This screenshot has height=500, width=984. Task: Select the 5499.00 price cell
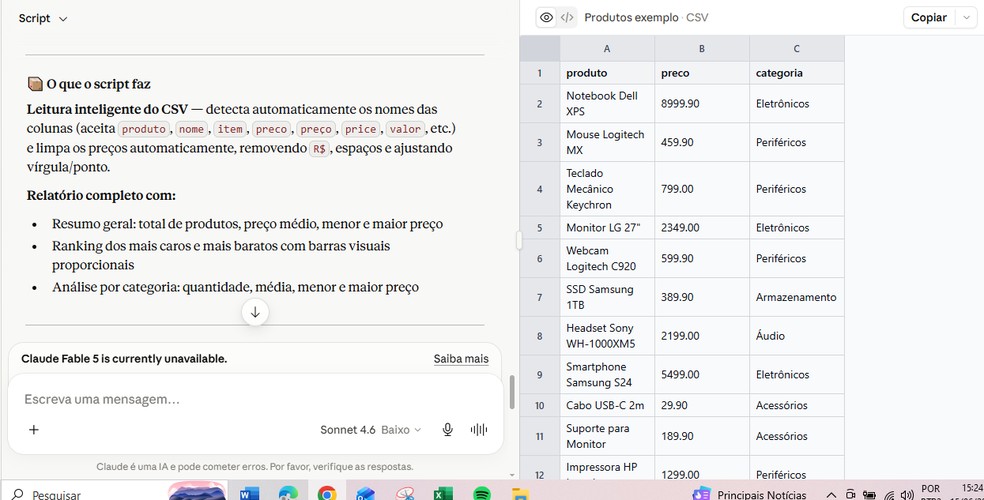tap(702, 375)
